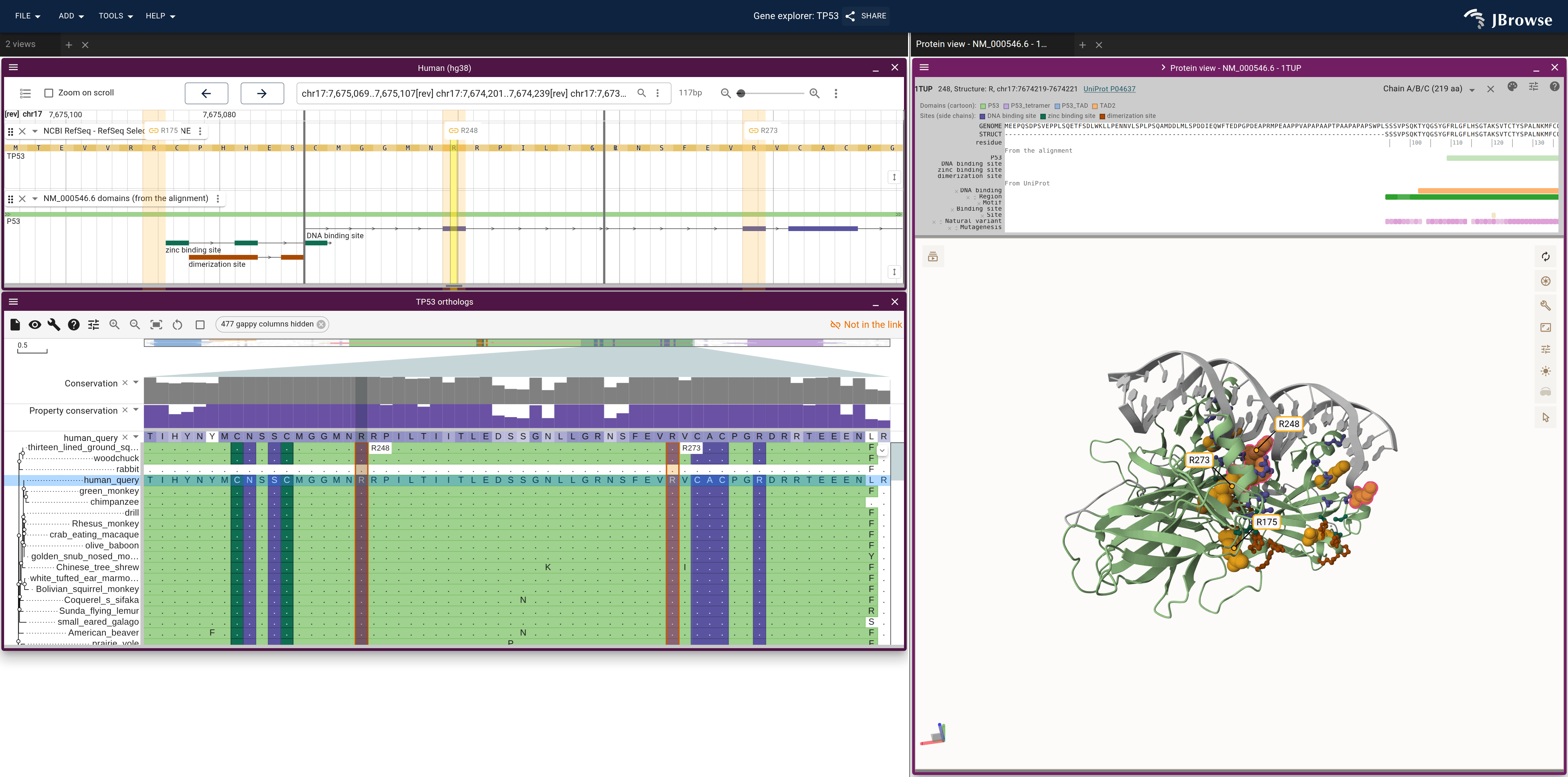The width and height of the screenshot is (1568, 777).
Task: Open the Chain A/B/C selector dropdown
Action: click(1428, 89)
